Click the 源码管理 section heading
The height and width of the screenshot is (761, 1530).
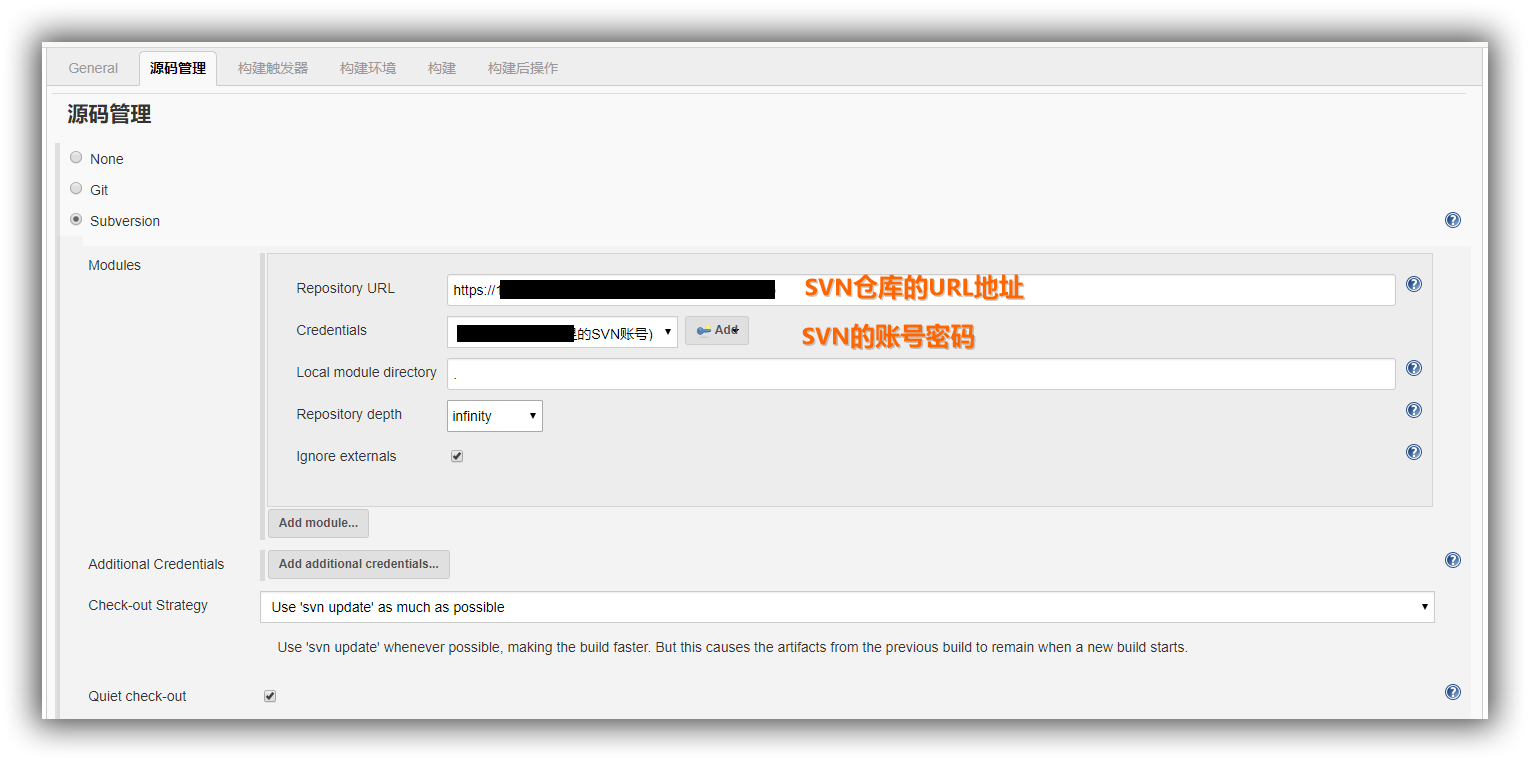pyautogui.click(x=109, y=115)
